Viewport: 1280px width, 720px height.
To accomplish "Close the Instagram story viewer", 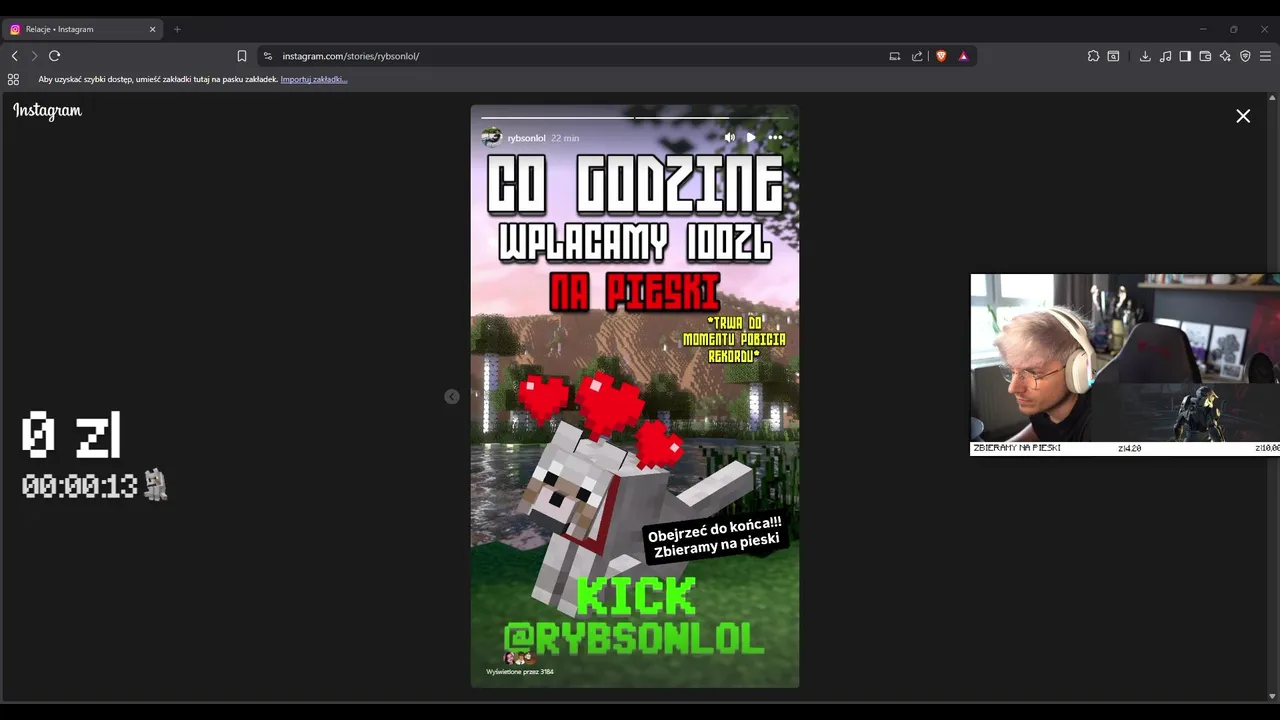I will point(1243,116).
